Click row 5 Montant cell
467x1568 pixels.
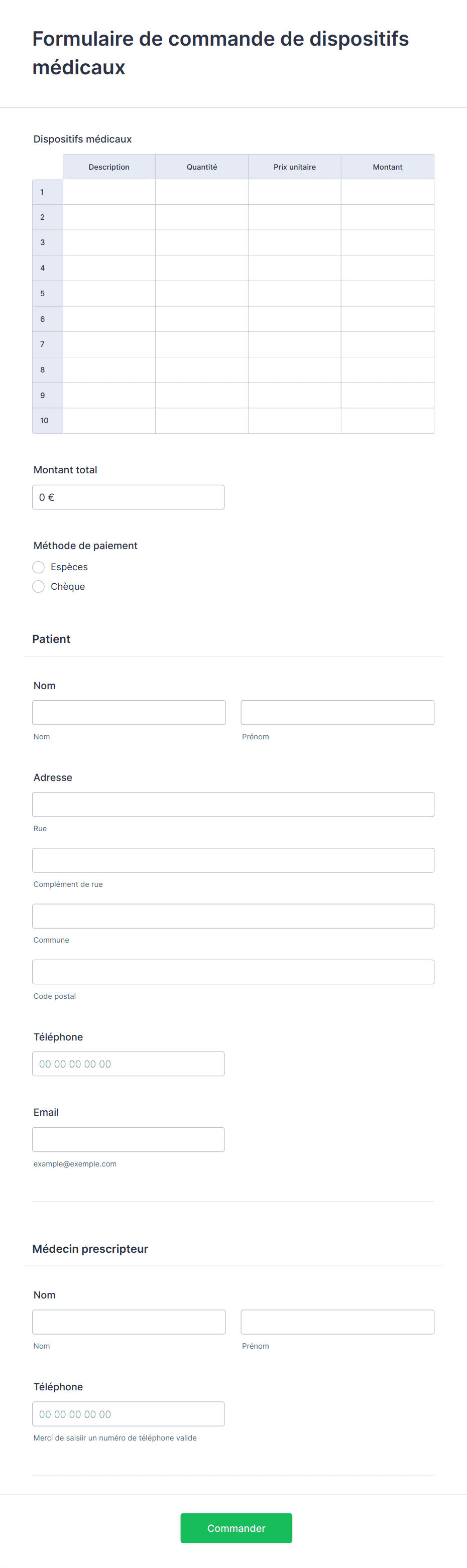(388, 294)
